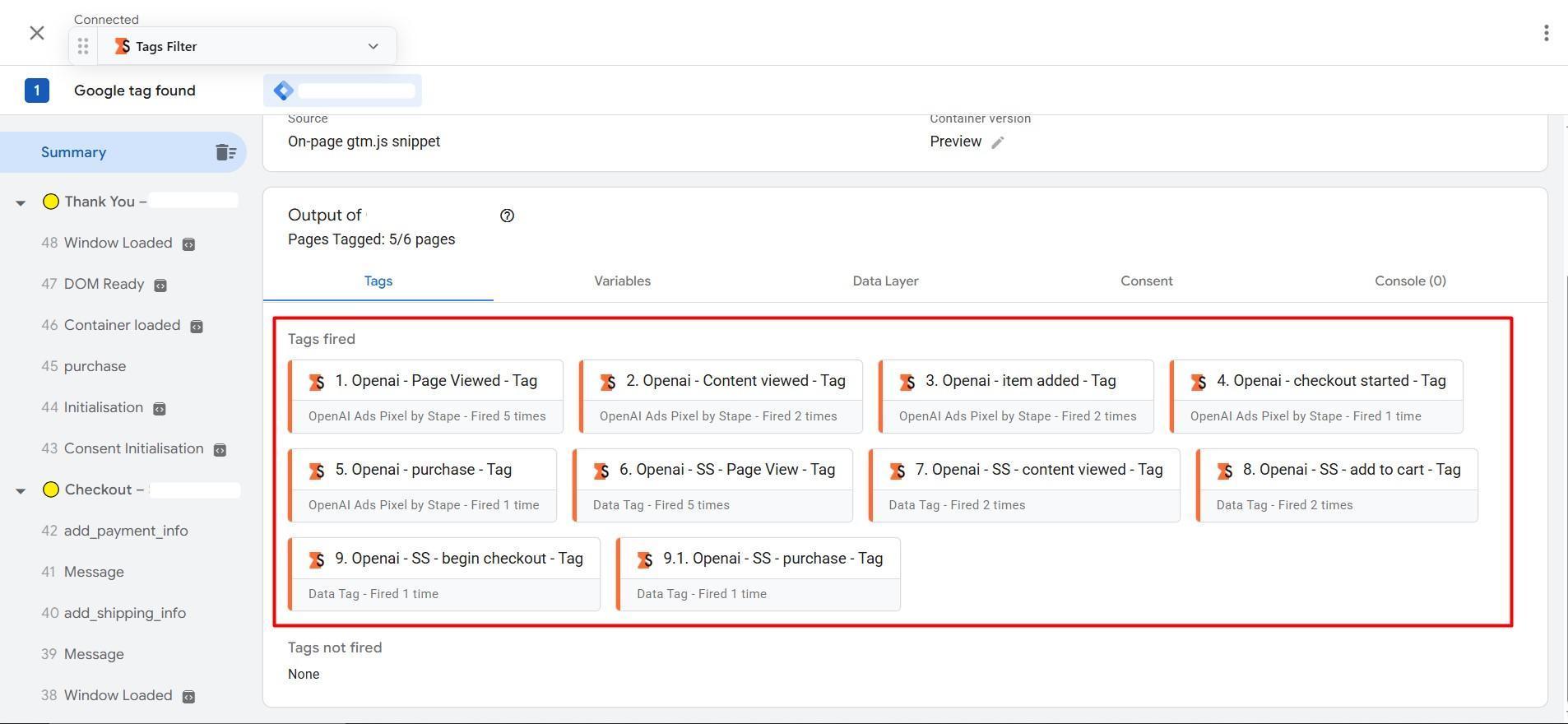Click Pages Tagged: 5/6 pages text

pyautogui.click(x=371, y=239)
